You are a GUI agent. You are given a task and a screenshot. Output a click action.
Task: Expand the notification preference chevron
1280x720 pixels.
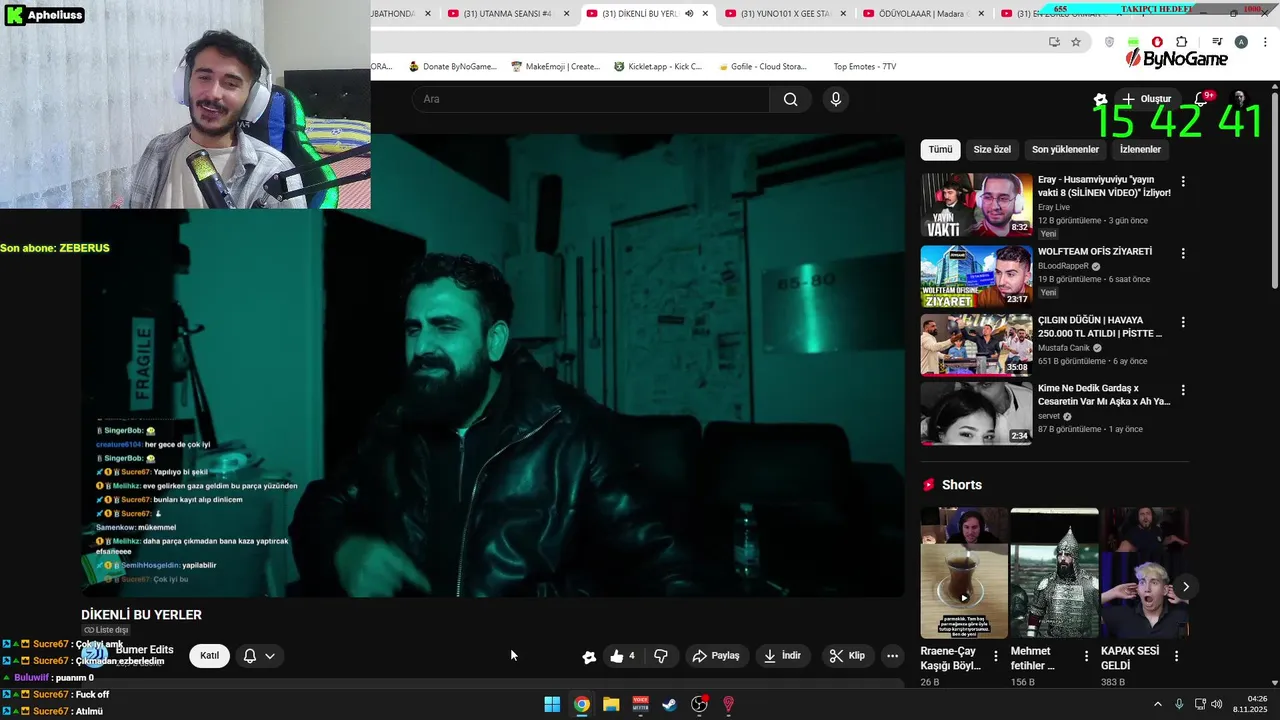click(270, 656)
